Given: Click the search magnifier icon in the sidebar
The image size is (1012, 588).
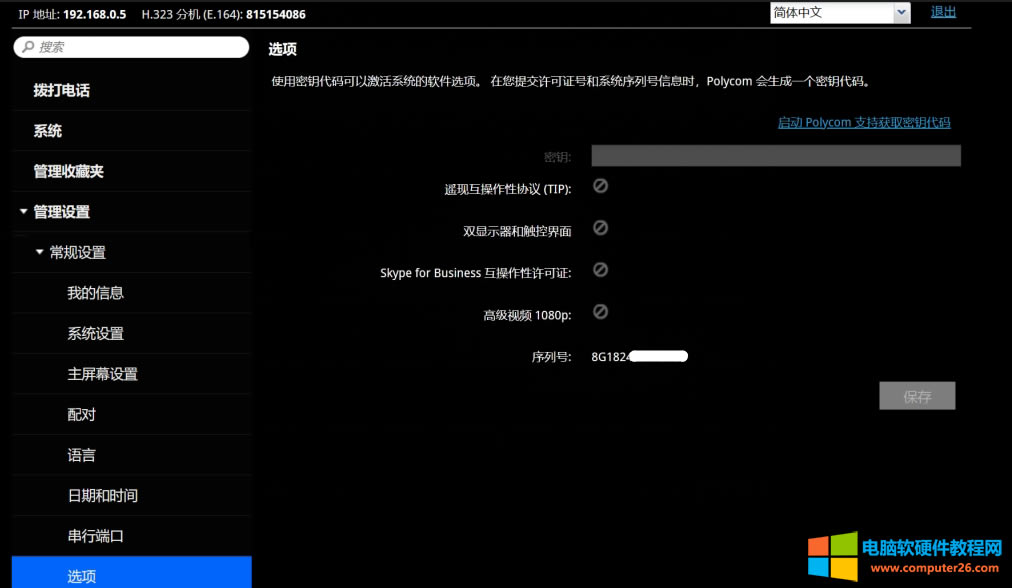Looking at the screenshot, I should (x=27, y=46).
